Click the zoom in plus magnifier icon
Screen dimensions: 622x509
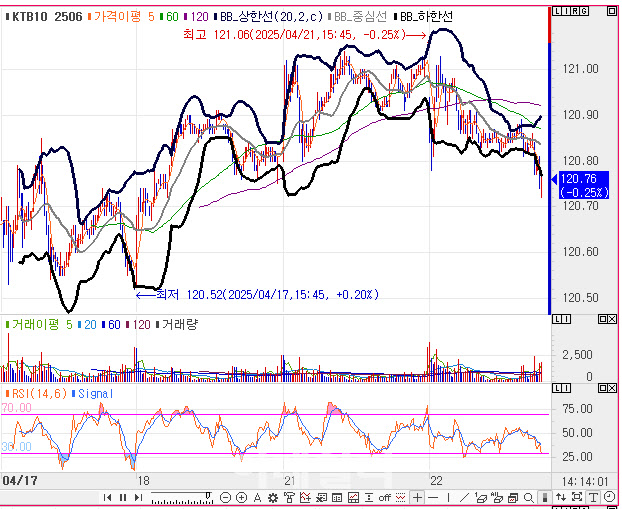pos(241,497)
